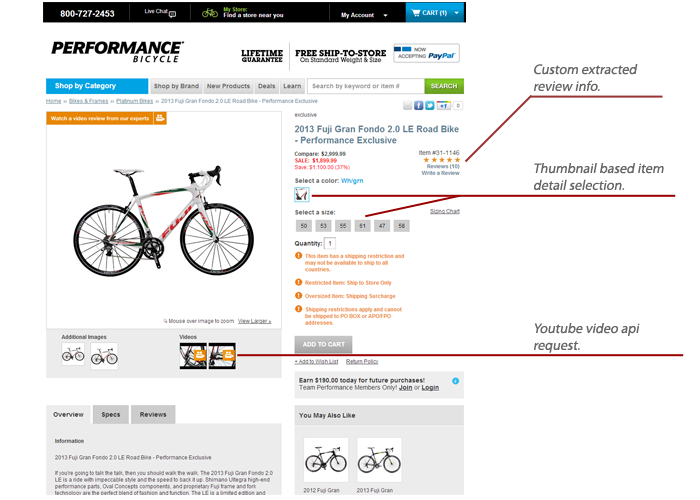This screenshot has height=500, width=700.
Task: Open the Shop by Category menu
Action: tap(97, 86)
